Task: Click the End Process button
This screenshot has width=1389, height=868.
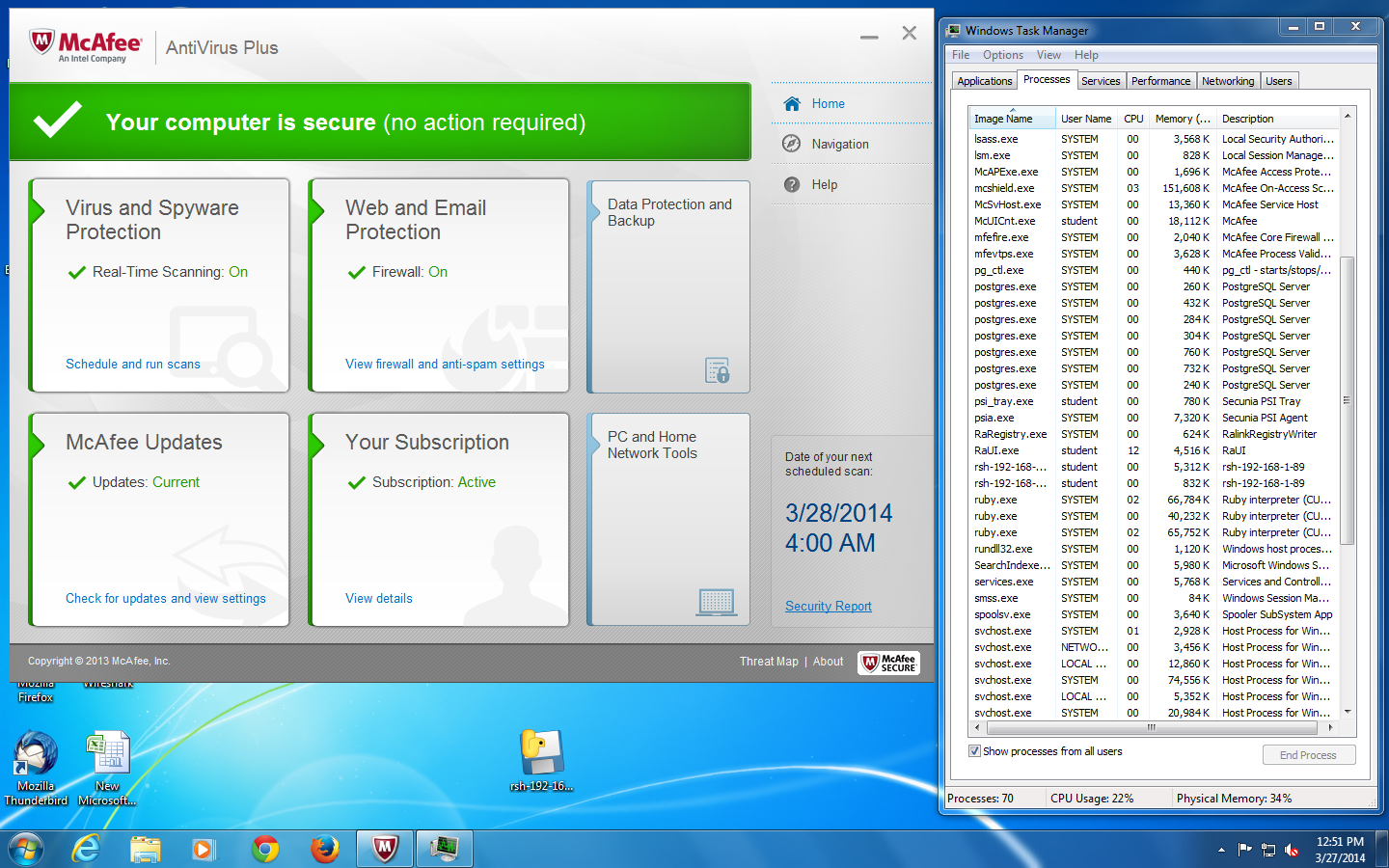Action: pyautogui.click(x=1308, y=755)
